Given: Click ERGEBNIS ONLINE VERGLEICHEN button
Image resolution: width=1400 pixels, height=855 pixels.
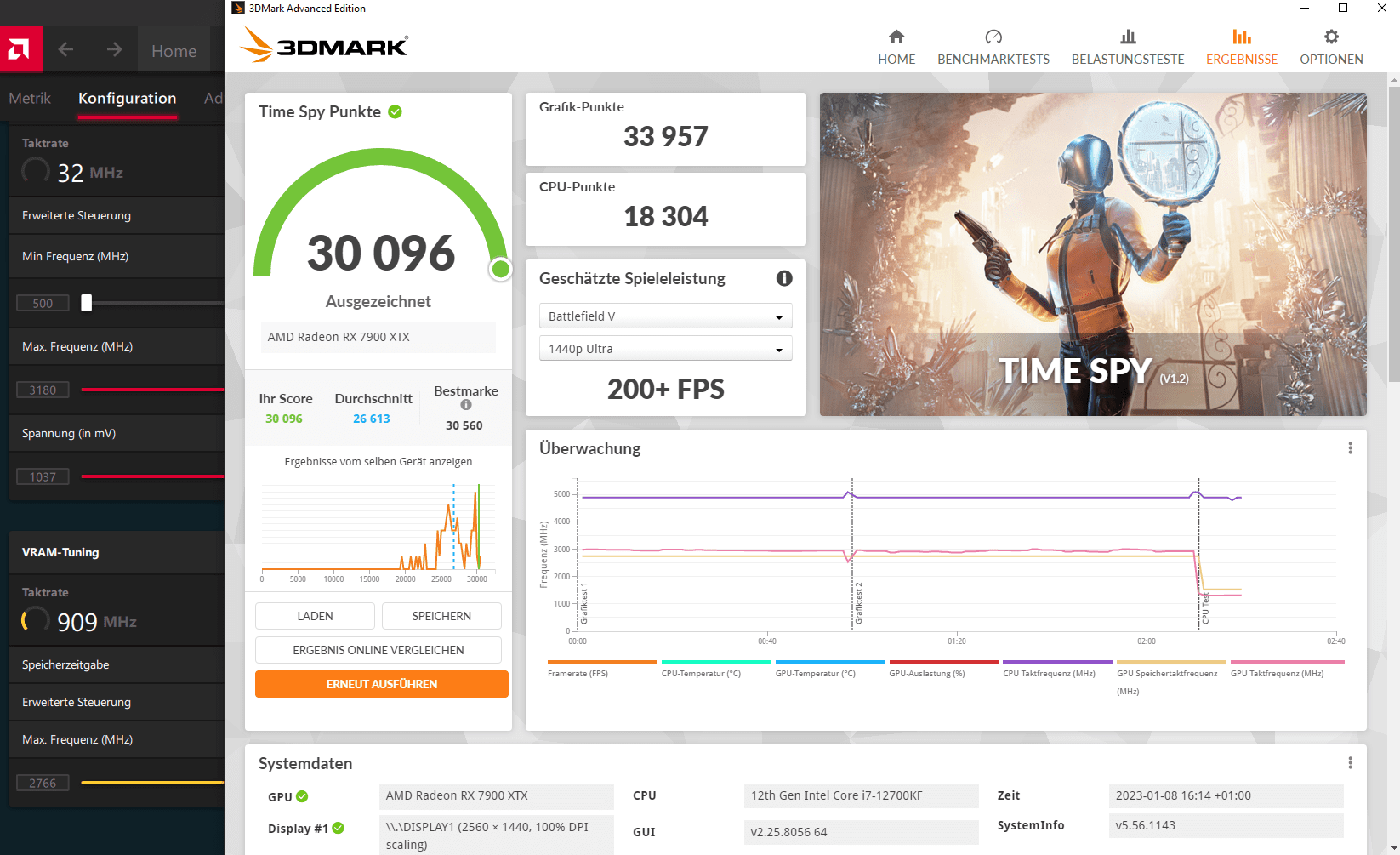Looking at the screenshot, I should click(x=378, y=650).
